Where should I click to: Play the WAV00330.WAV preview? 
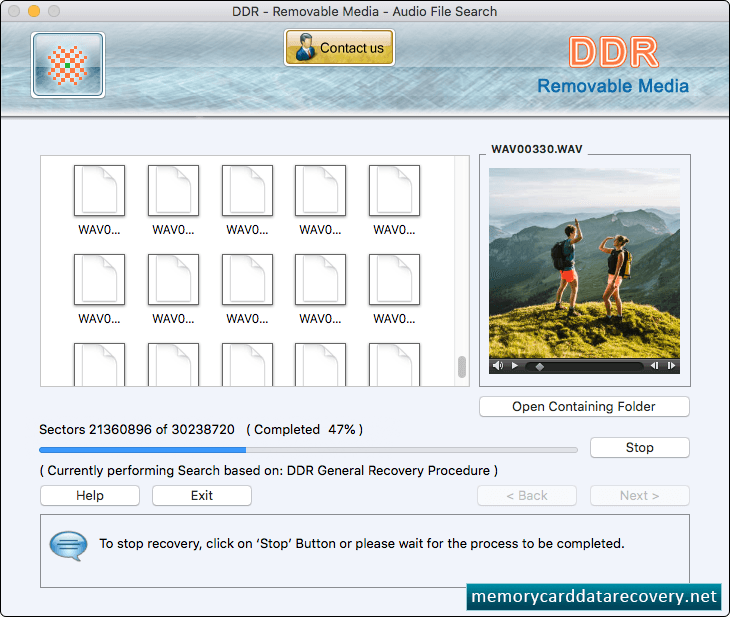[514, 366]
